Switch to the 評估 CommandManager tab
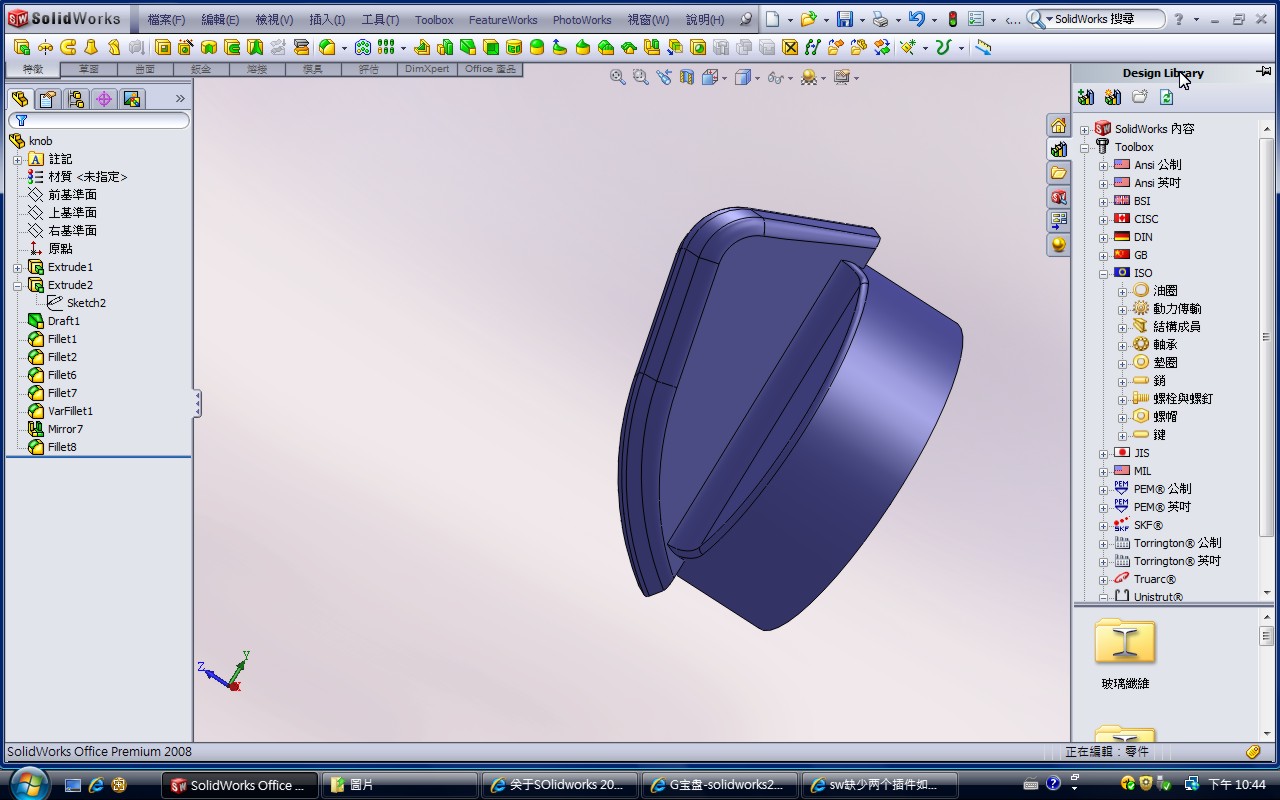The width and height of the screenshot is (1280, 800). 369,69
